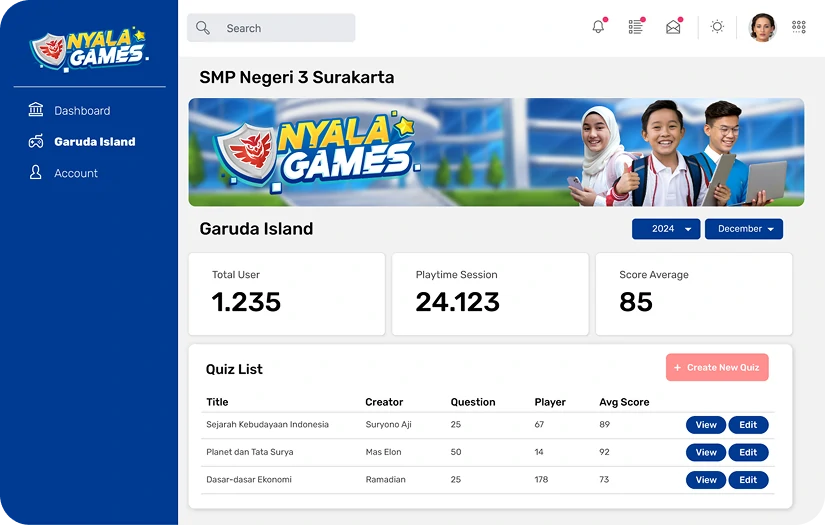The width and height of the screenshot is (825, 525).
Task: Click the title Sejarah Kebudayaan Indonesia
Action: point(267,425)
